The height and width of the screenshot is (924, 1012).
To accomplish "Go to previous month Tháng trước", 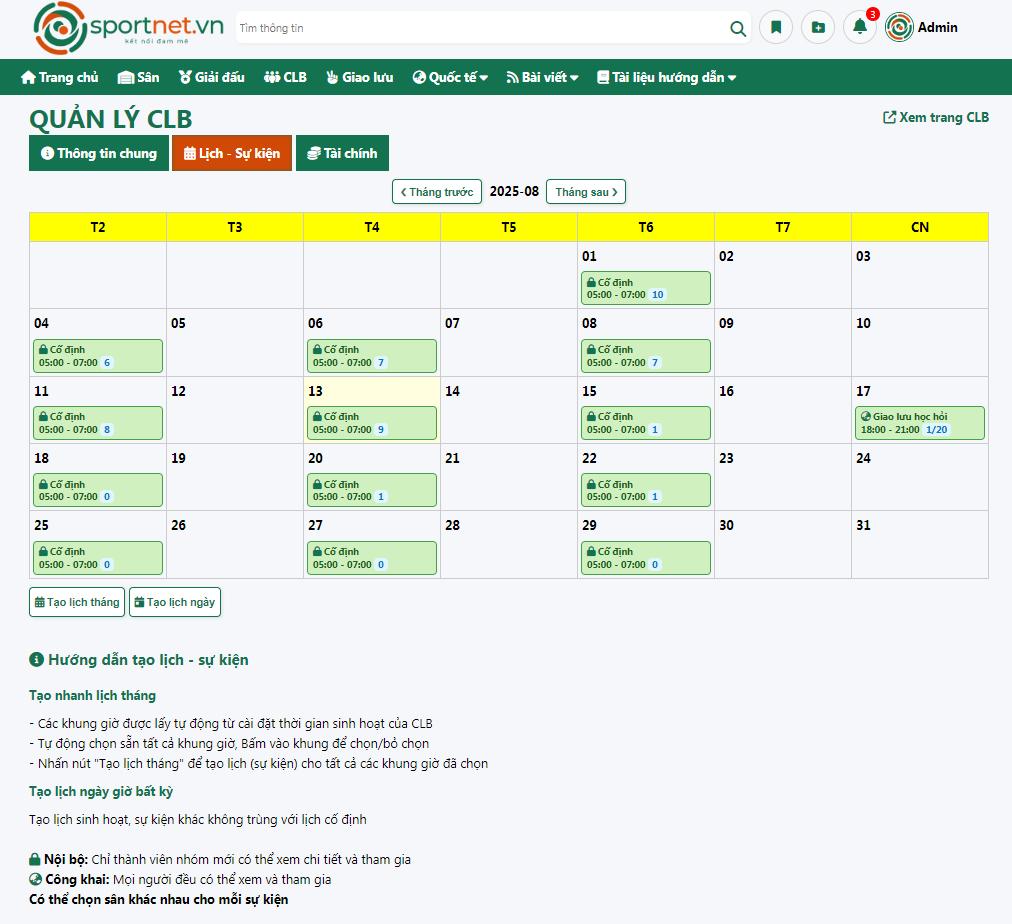I will 437,192.
